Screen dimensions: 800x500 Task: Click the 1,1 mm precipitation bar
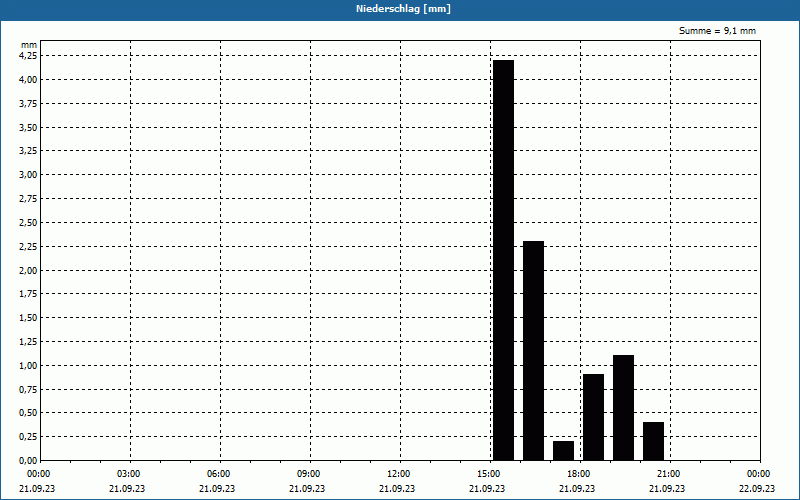[623, 408]
